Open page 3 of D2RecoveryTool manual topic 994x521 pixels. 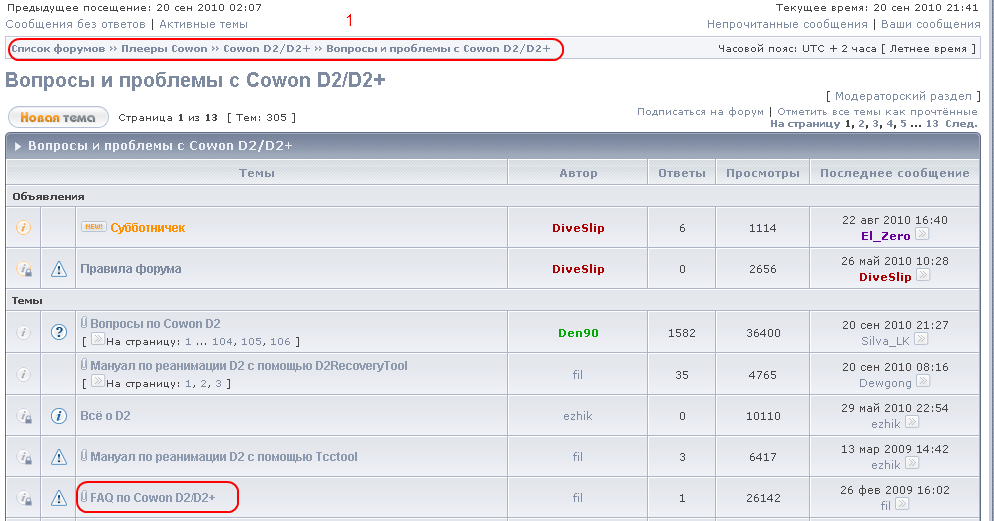click(x=219, y=383)
